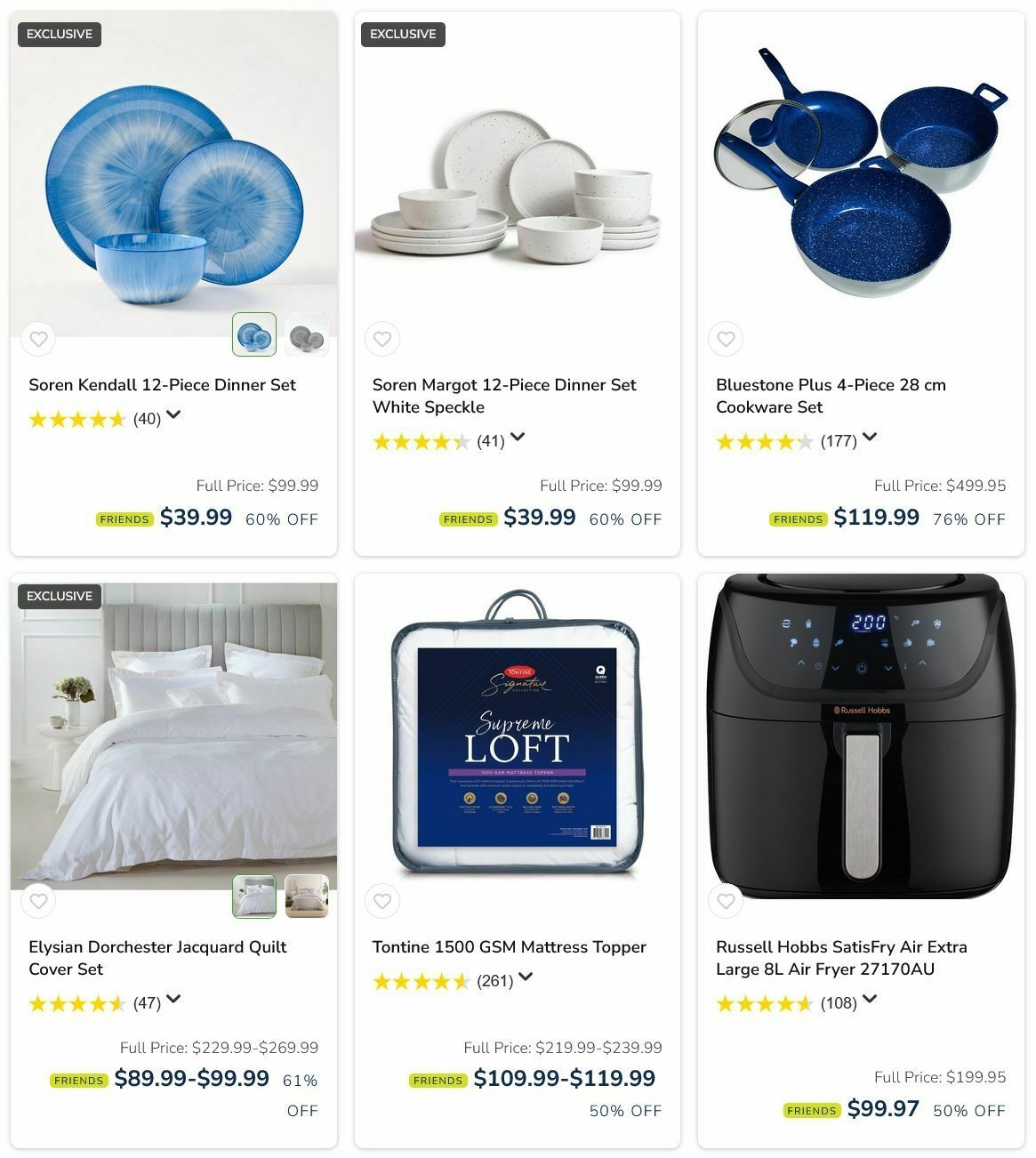Pick the white Elysian quilt cover swatch
1036x1158 pixels.
(254, 897)
